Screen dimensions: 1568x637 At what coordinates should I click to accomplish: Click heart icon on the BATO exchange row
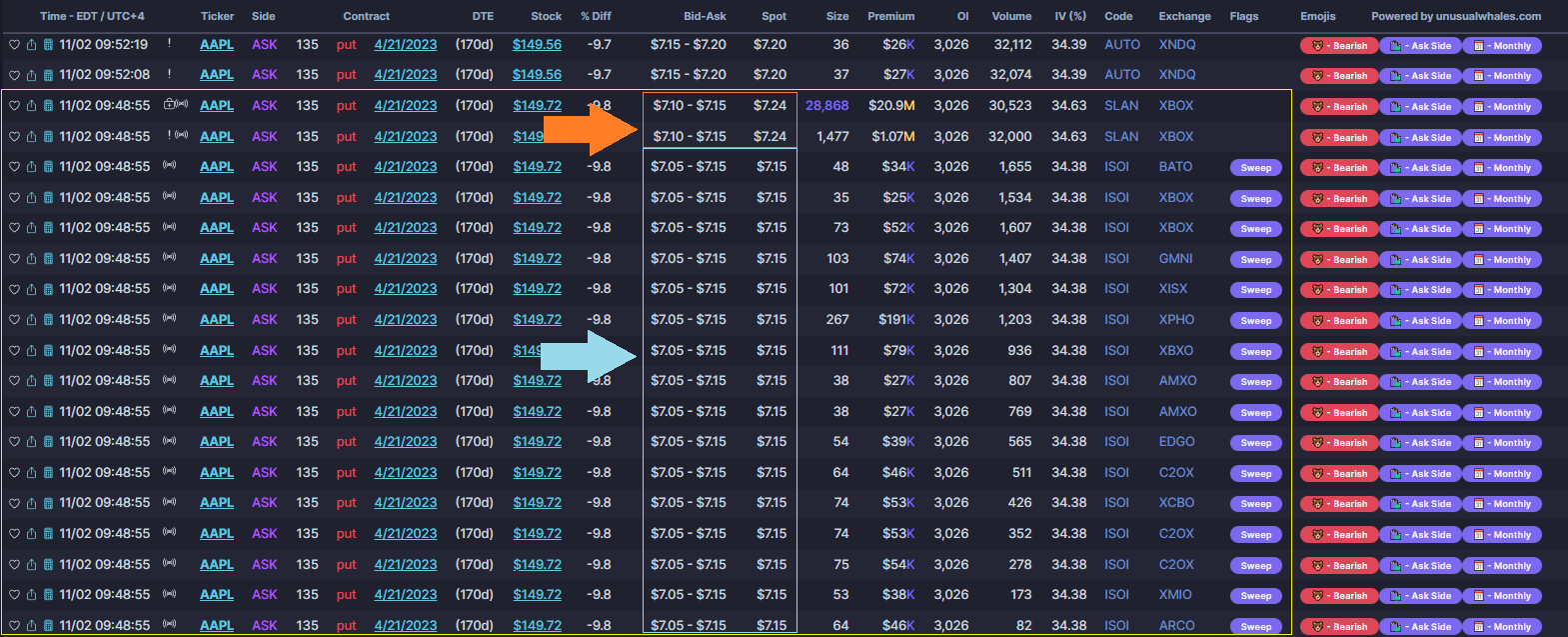tap(14, 167)
